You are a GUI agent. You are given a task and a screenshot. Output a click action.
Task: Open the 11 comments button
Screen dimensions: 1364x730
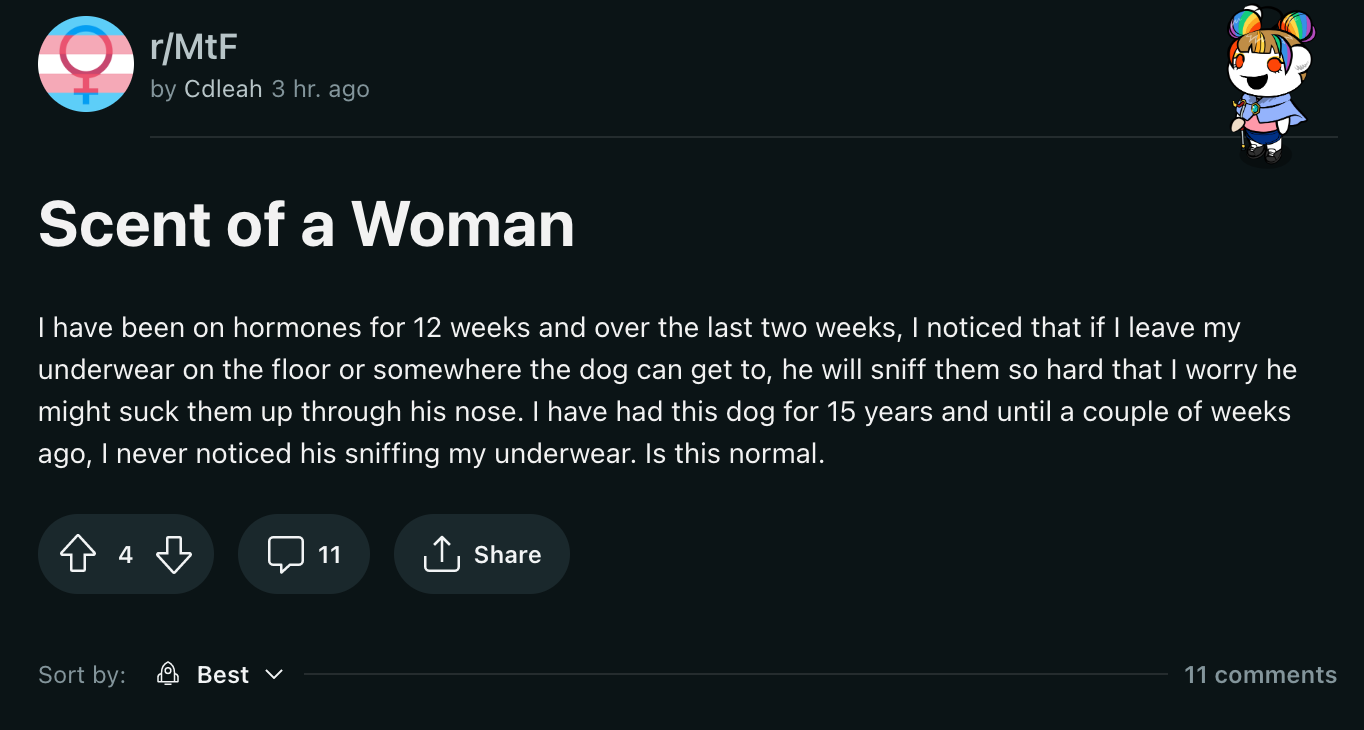coord(304,554)
